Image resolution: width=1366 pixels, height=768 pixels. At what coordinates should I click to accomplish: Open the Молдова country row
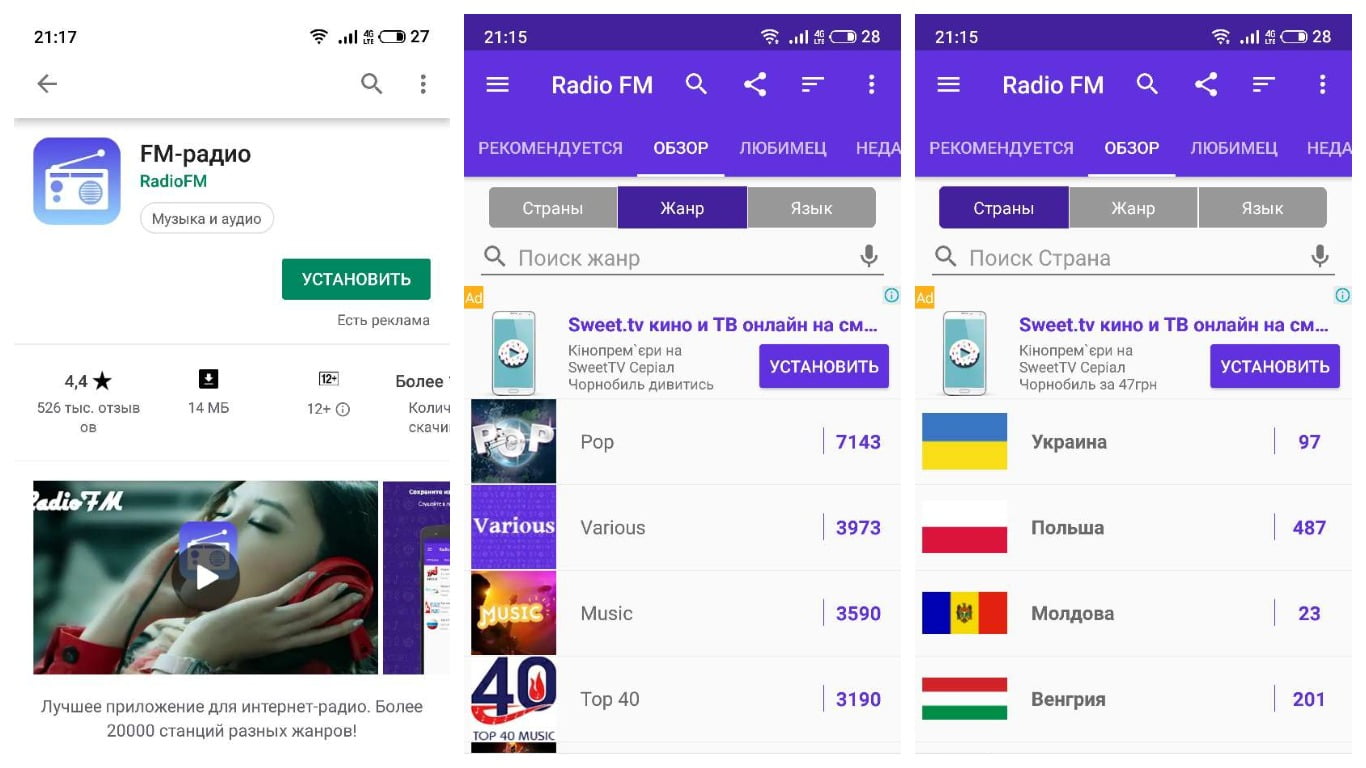1134,614
